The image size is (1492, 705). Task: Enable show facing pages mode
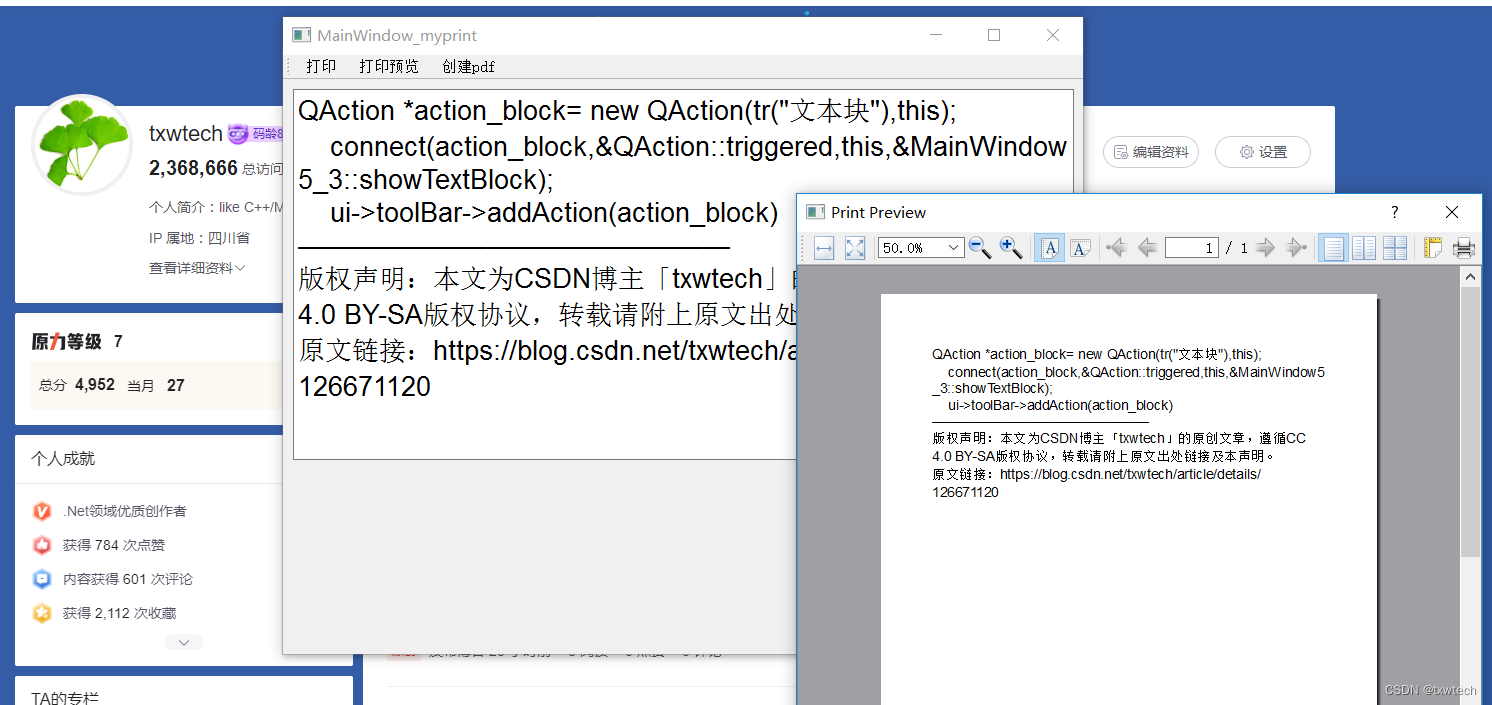[1364, 247]
